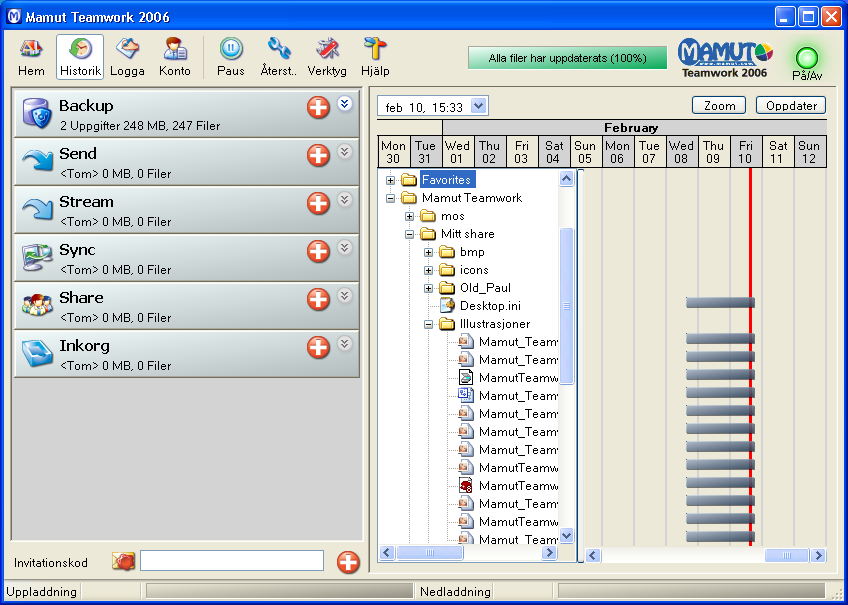This screenshot has width=848, height=605.
Task: Add a new Share task with plus
Action: [x=318, y=300]
